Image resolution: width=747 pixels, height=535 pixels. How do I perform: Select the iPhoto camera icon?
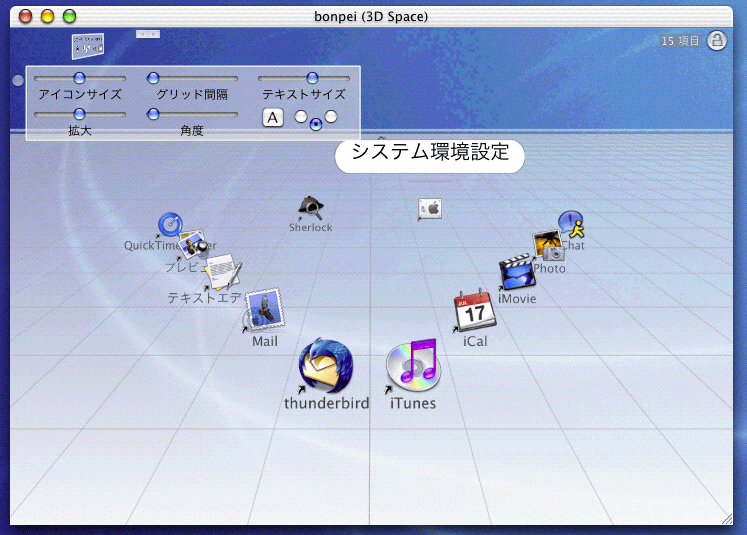pyautogui.click(x=548, y=245)
